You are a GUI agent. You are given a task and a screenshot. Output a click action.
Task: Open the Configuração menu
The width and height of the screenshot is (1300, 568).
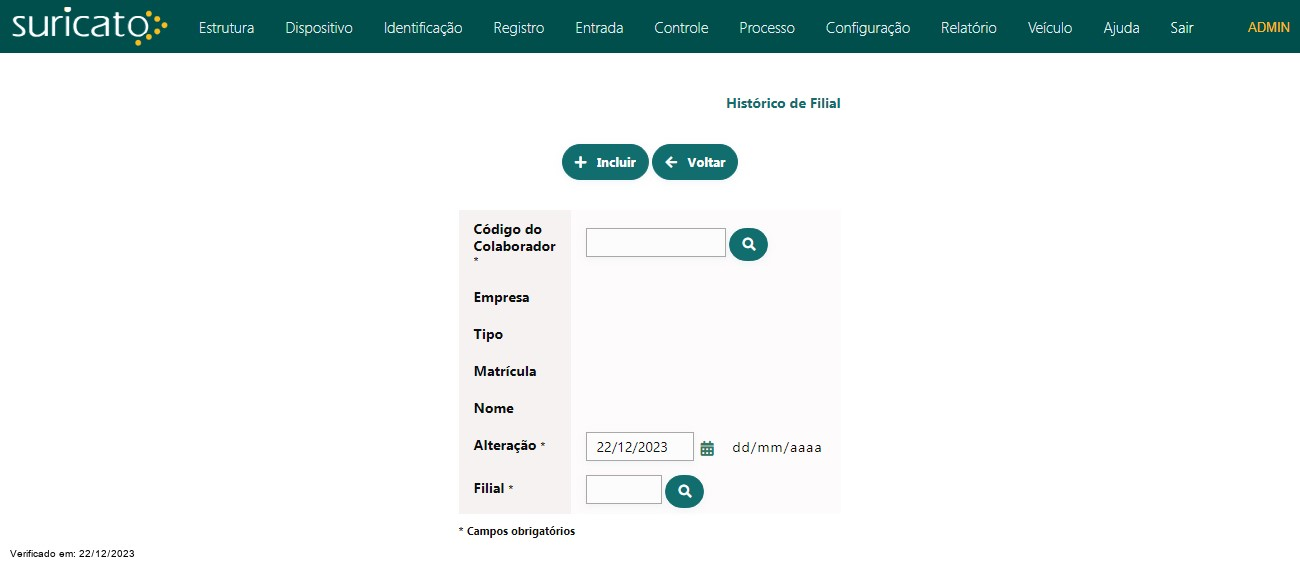(x=868, y=28)
